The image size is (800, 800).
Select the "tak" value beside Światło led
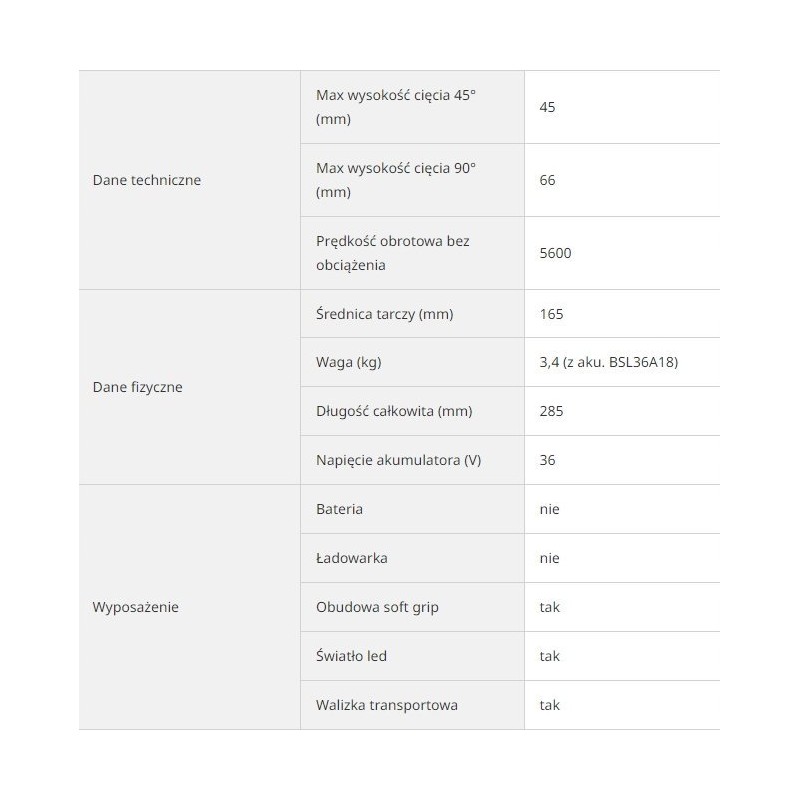tap(549, 657)
